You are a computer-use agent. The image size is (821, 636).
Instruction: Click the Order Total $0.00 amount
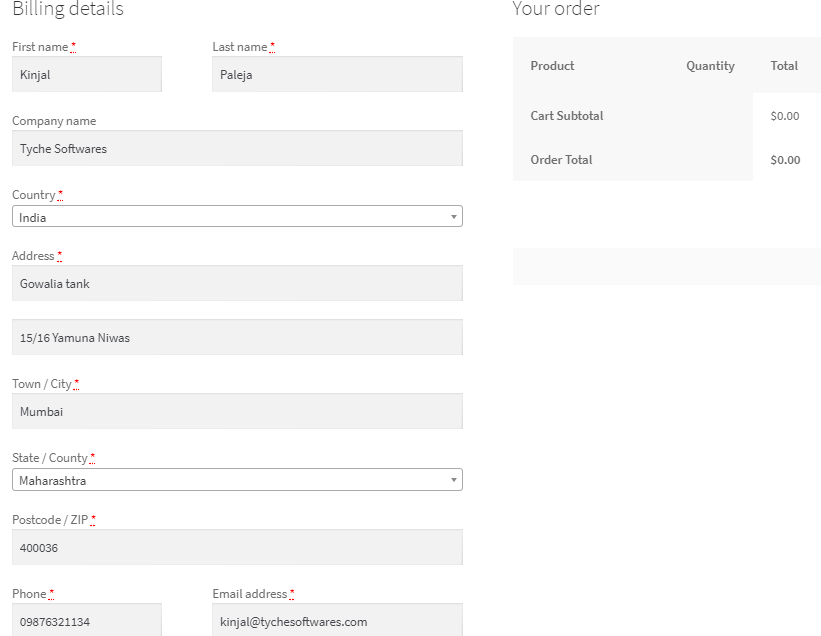point(785,160)
